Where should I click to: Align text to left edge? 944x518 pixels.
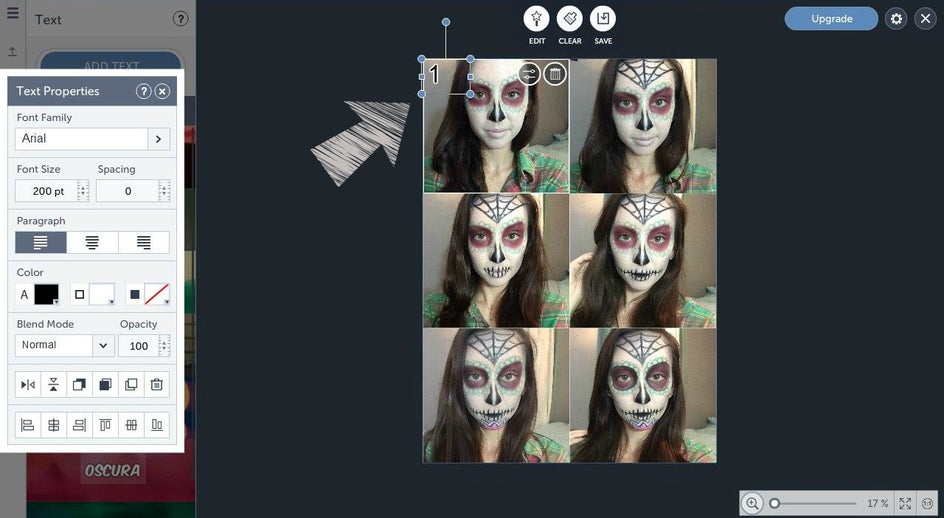click(28, 425)
